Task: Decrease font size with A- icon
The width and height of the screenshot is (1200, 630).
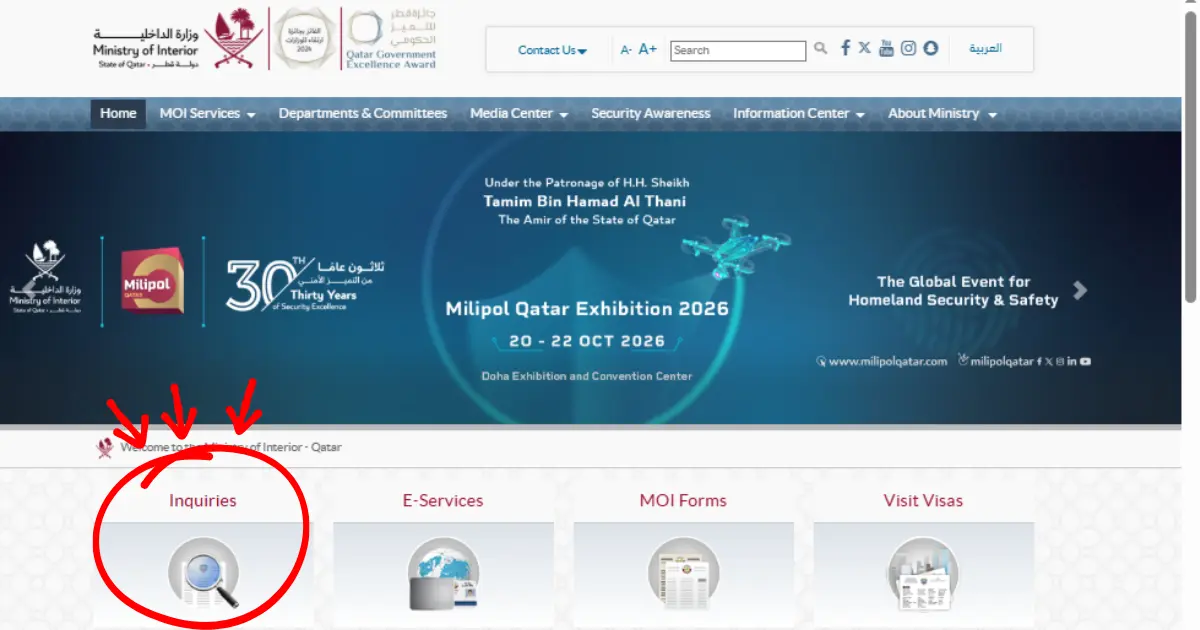Action: (626, 50)
